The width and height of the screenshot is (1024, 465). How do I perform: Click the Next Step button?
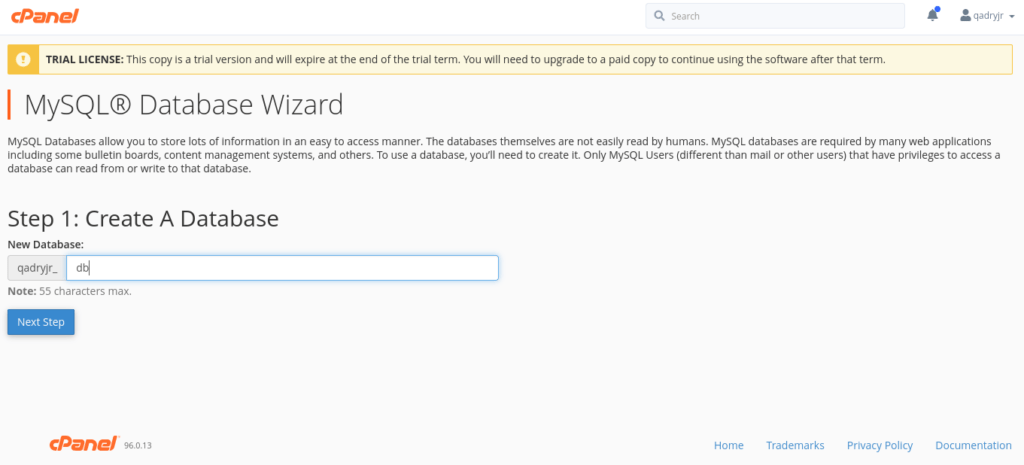pos(41,322)
